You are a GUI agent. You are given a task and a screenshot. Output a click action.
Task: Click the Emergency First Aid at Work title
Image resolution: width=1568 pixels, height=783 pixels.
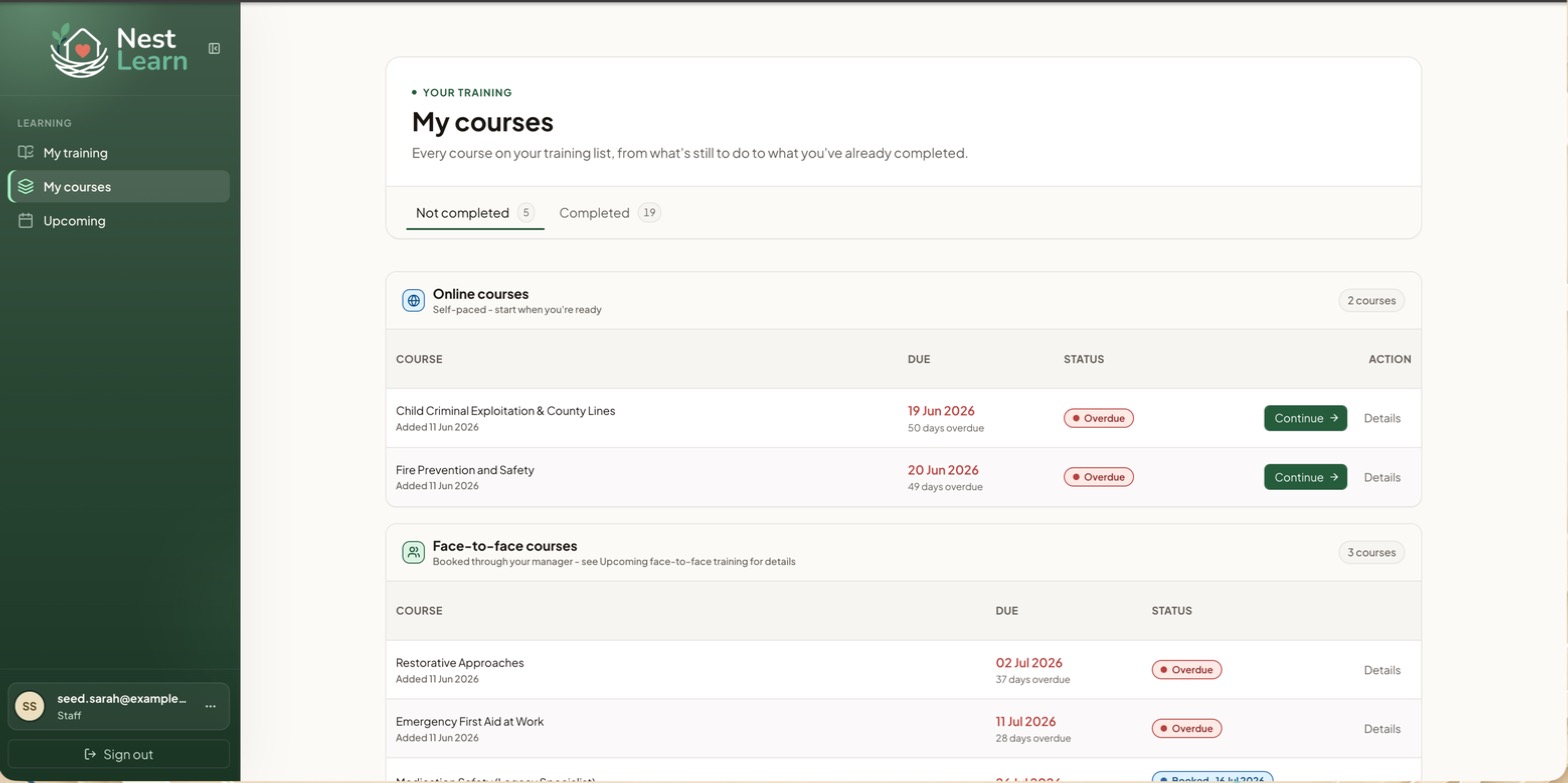click(x=470, y=722)
